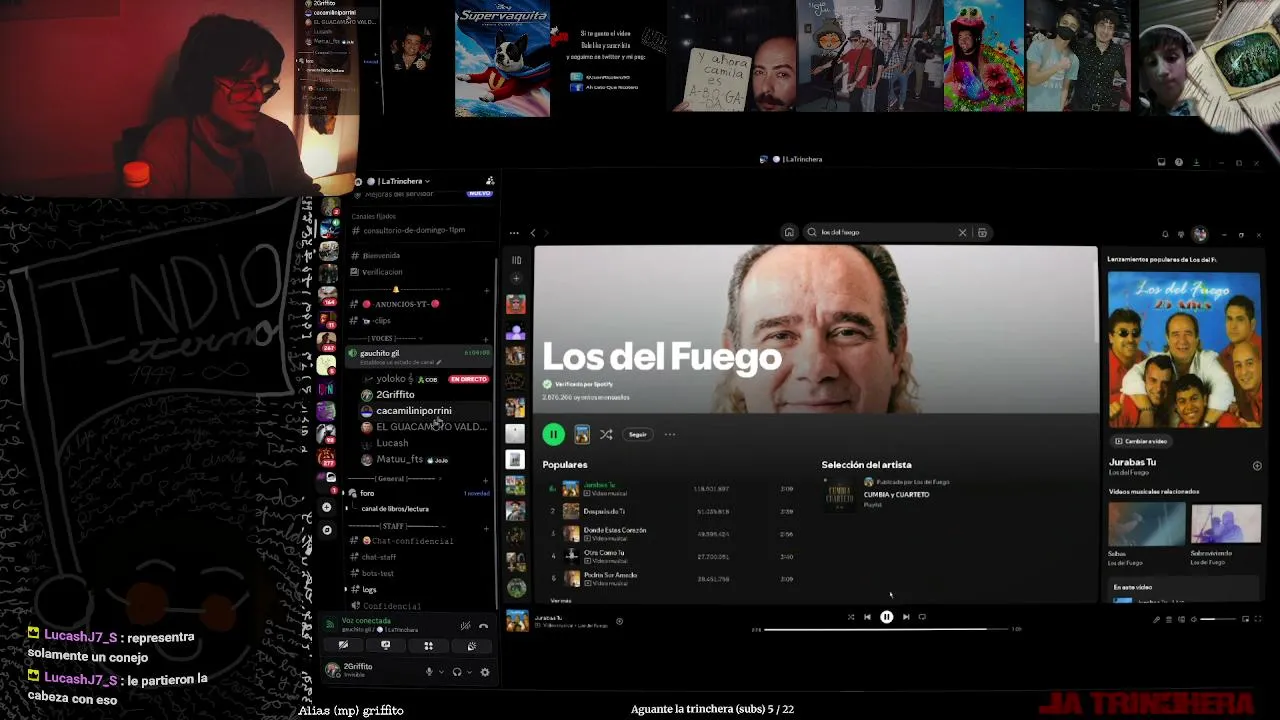Screen dimensions: 1280x720
Task: Switch Spotify to full screen mode
Action: (x=1257, y=620)
